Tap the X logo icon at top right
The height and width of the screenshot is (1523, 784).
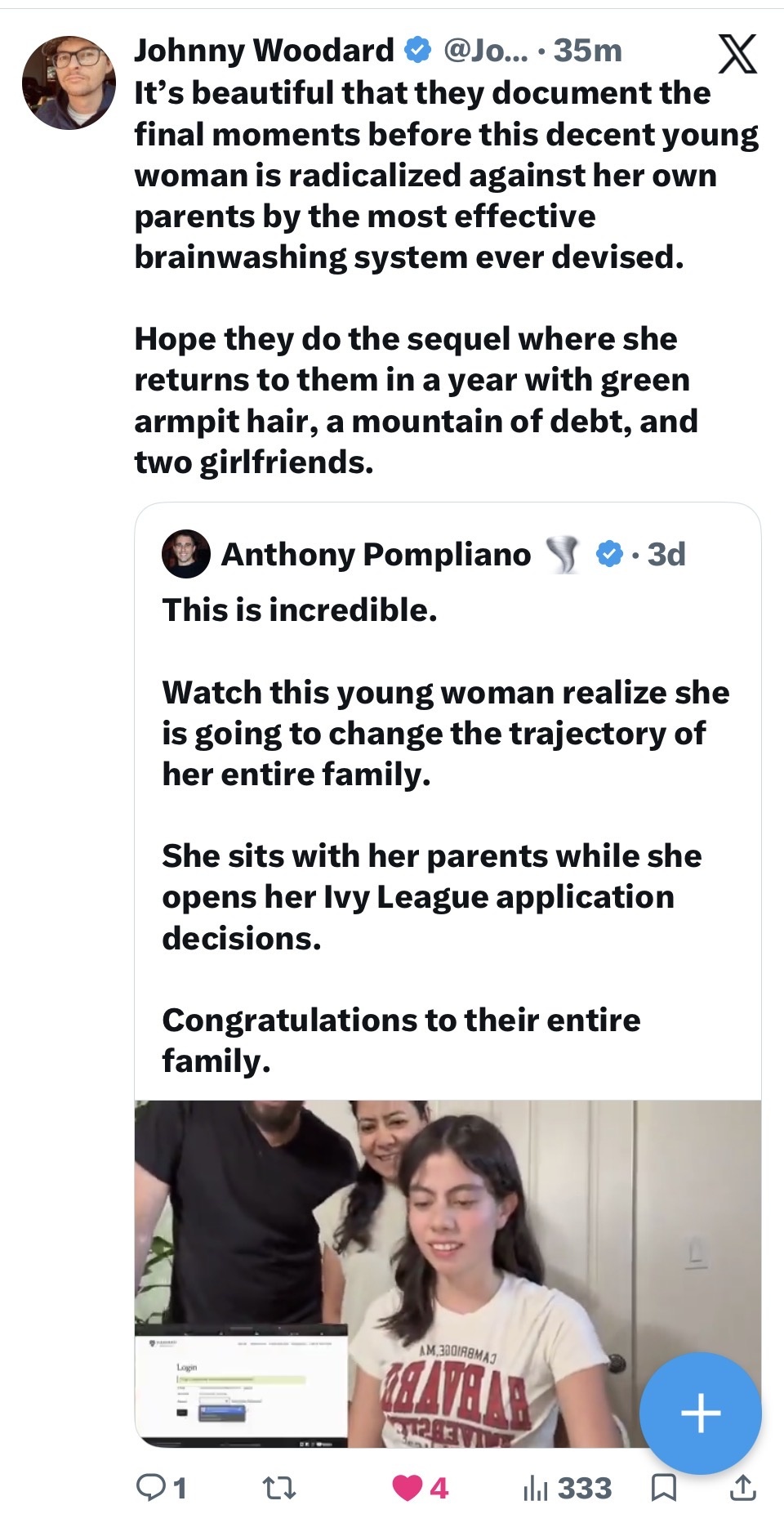[x=737, y=54]
